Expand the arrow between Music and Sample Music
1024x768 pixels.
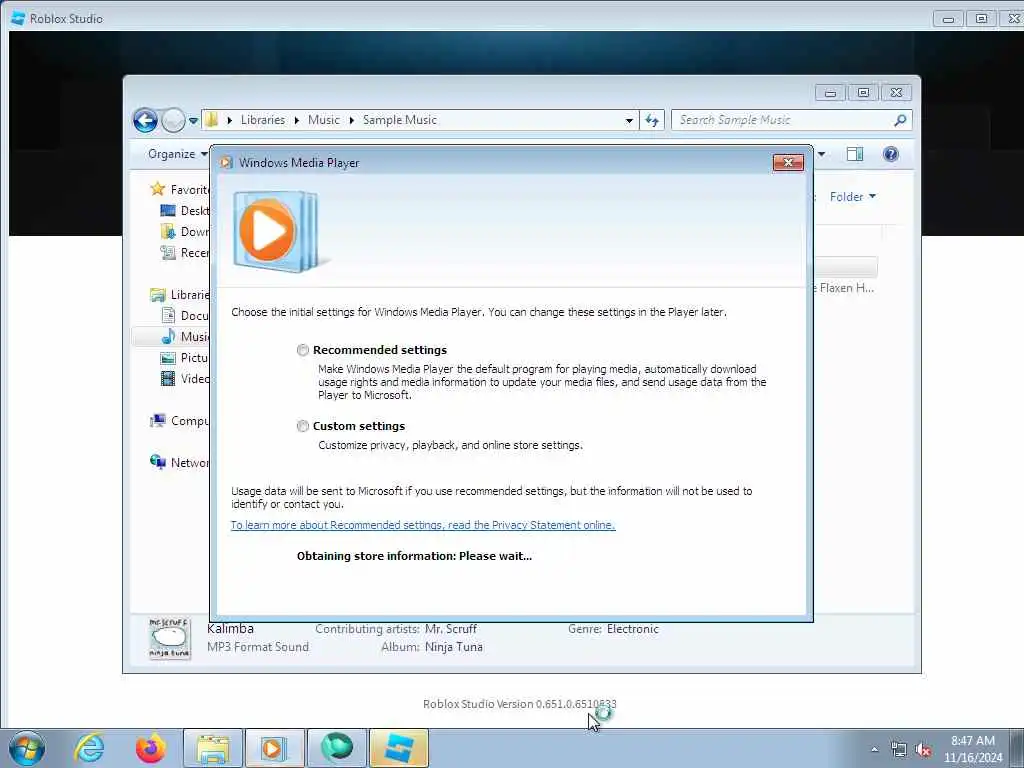click(351, 120)
